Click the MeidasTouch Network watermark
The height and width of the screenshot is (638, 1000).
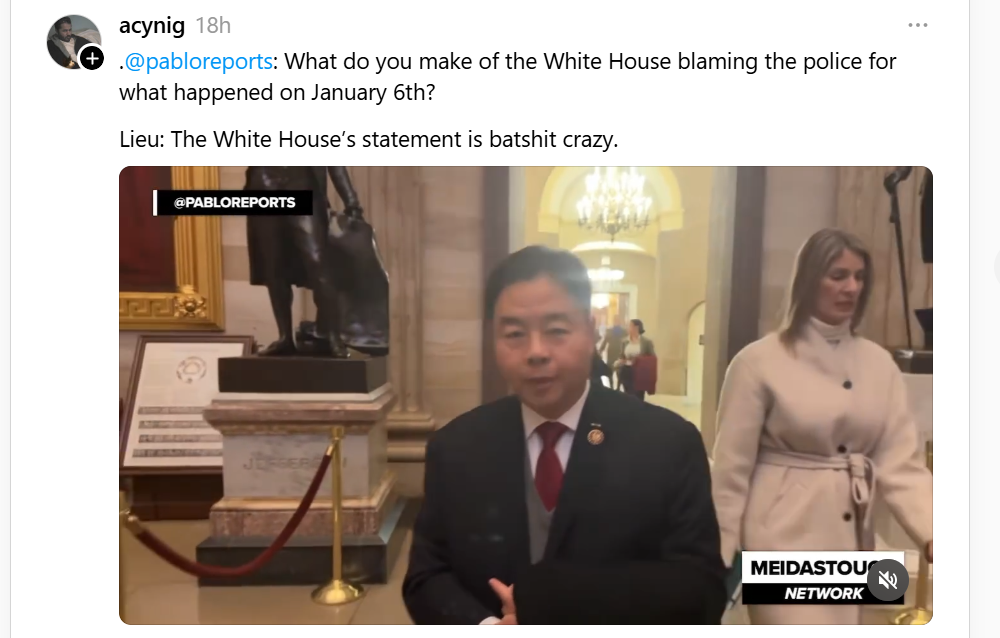(822, 578)
